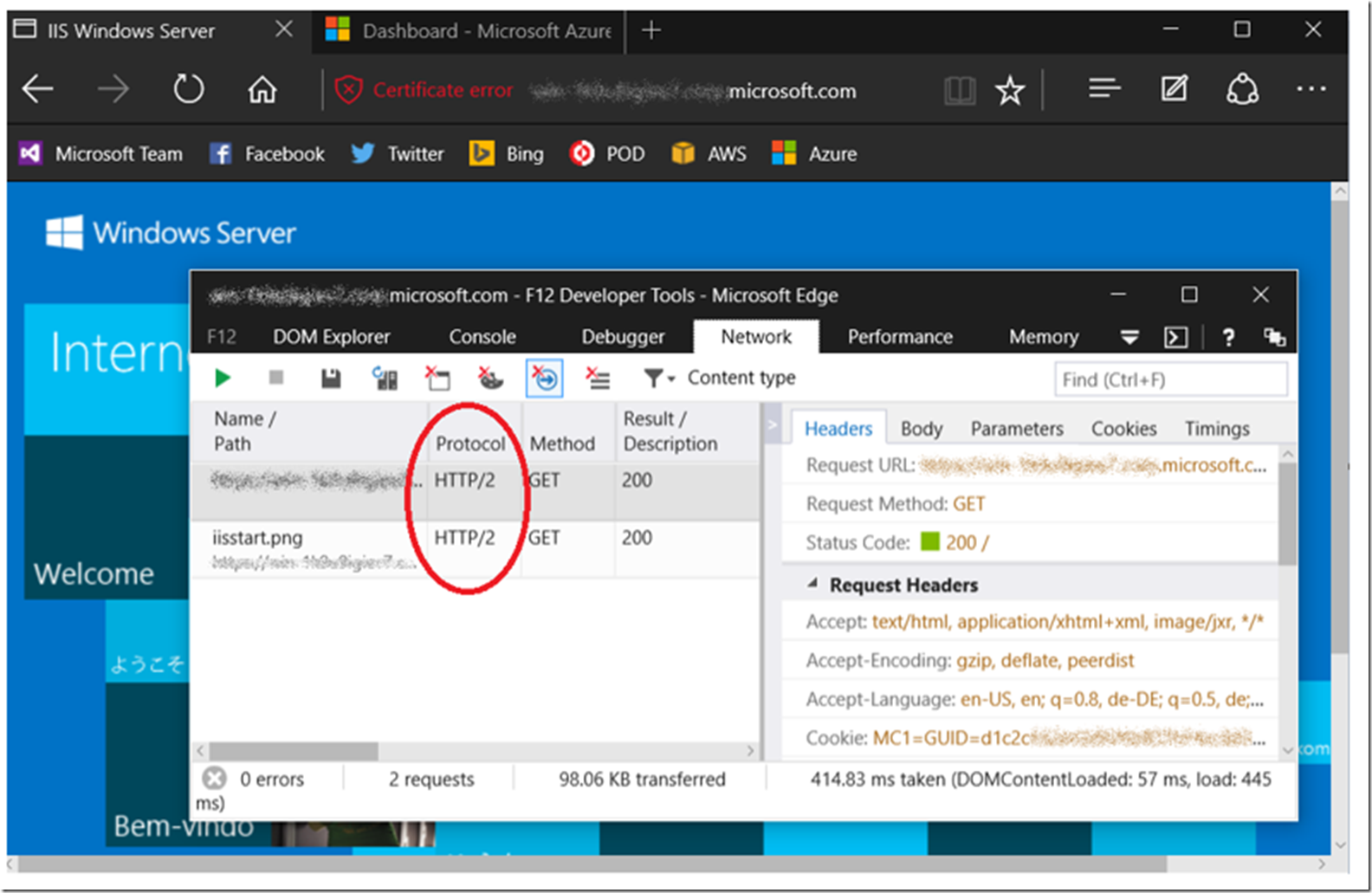Refresh the IIS Windows Server page

click(x=188, y=89)
